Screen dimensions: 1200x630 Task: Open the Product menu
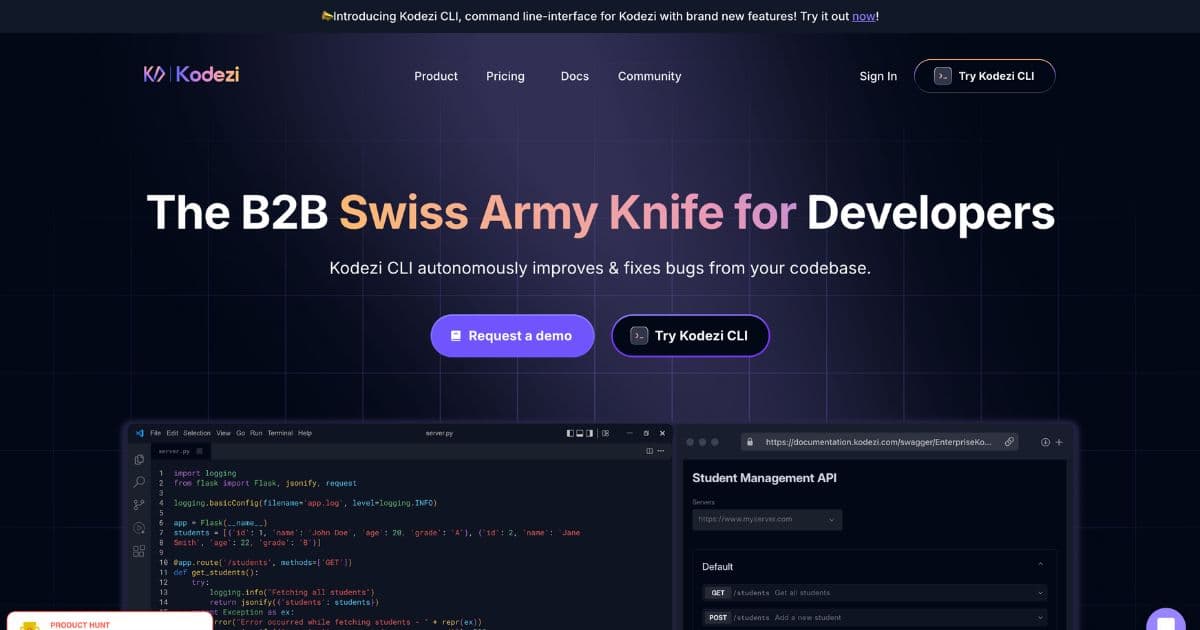click(436, 76)
